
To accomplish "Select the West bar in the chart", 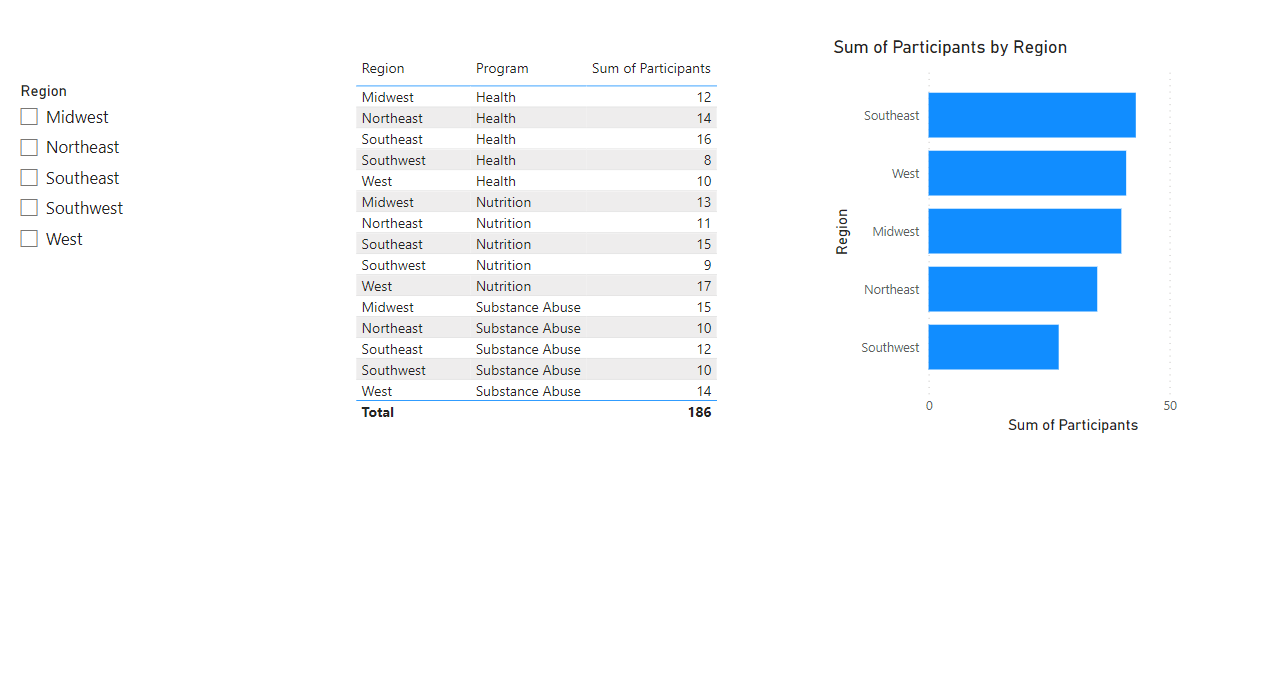I will click(x=1025, y=173).
